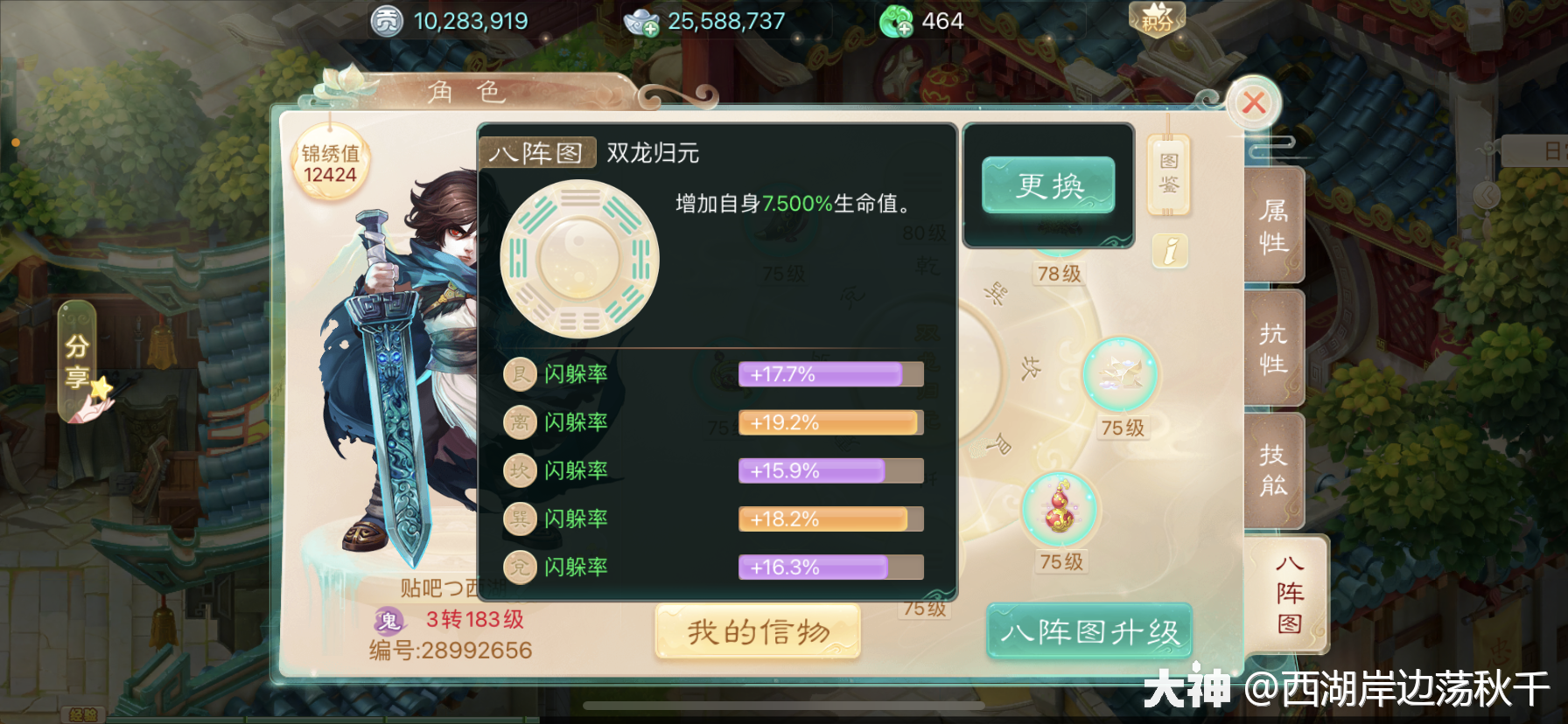Tap the silver ingot plus icon
This screenshot has height=724, width=1568.
(642, 21)
